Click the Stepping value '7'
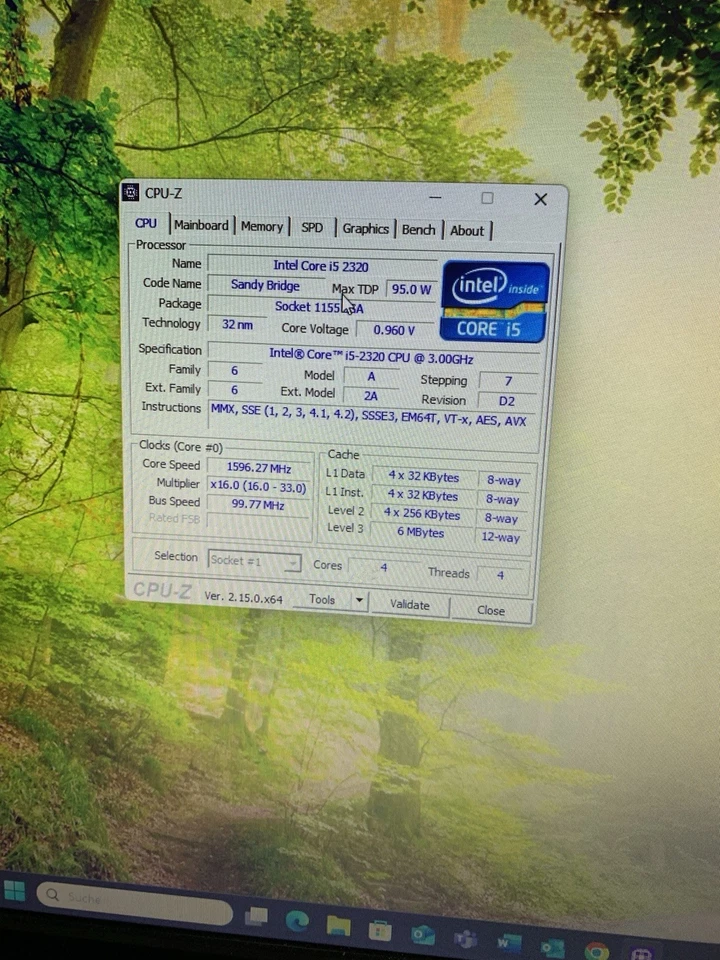The height and width of the screenshot is (960, 720). tap(508, 381)
